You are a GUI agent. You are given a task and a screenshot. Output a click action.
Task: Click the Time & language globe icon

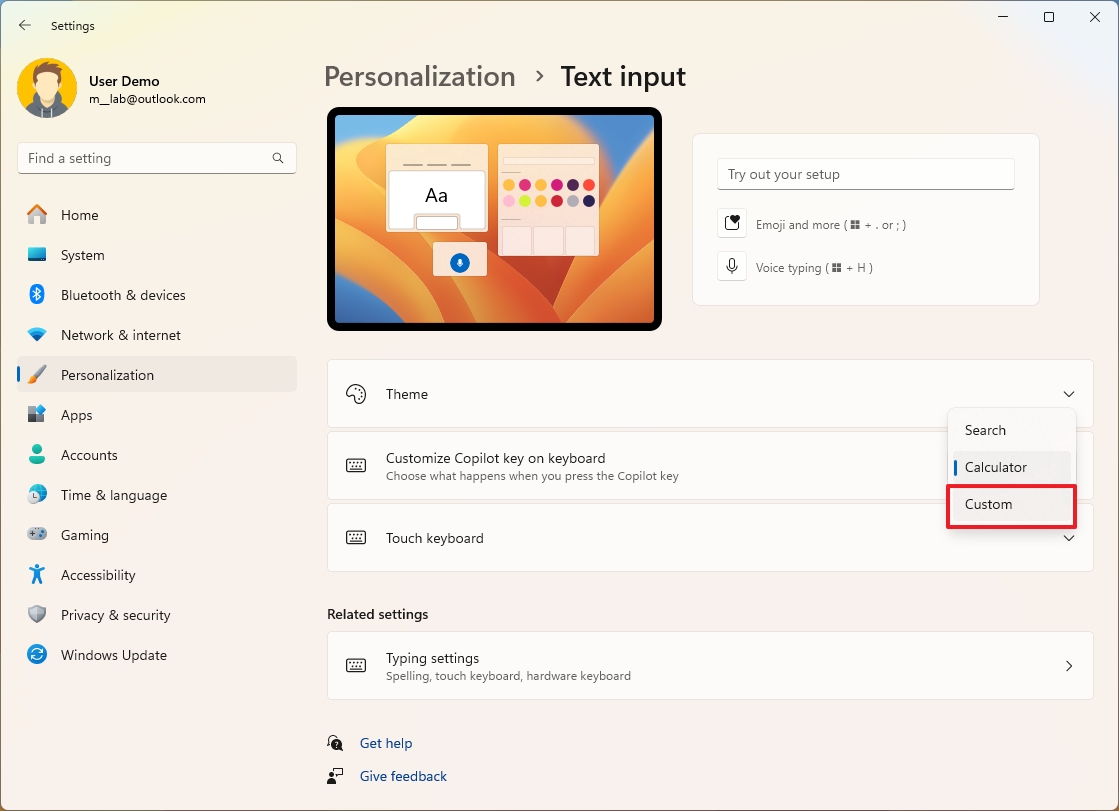(x=37, y=494)
